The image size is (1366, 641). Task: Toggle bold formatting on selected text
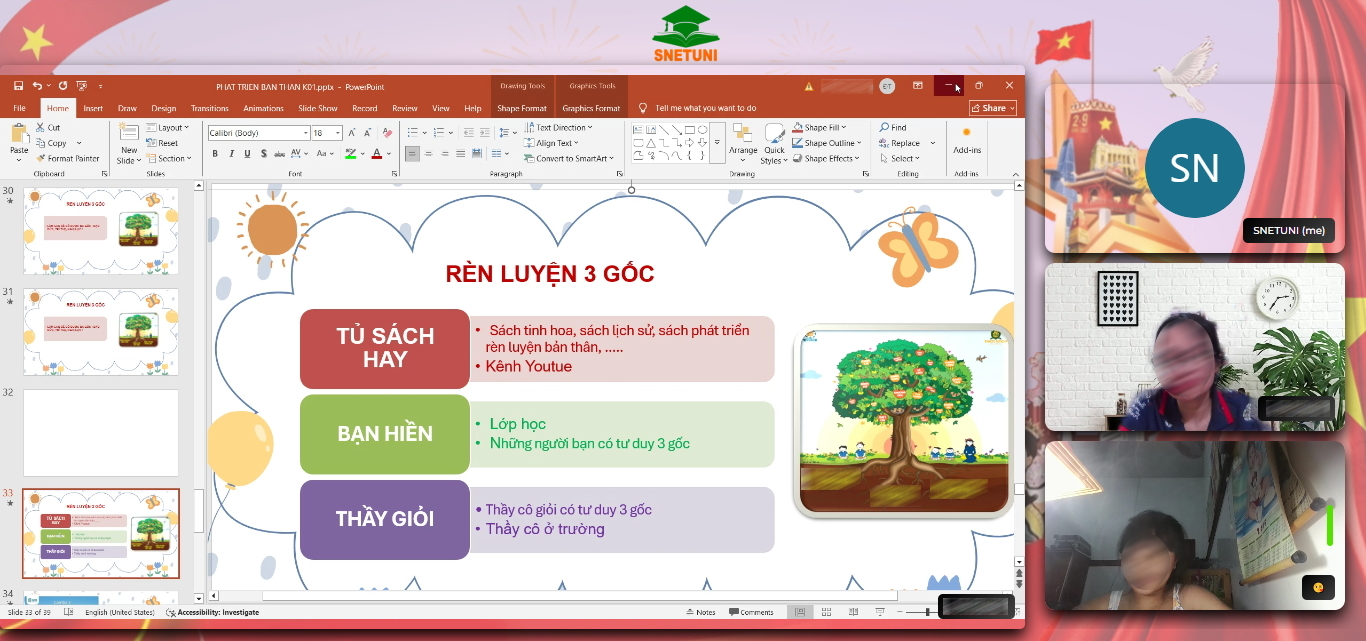[x=214, y=154]
